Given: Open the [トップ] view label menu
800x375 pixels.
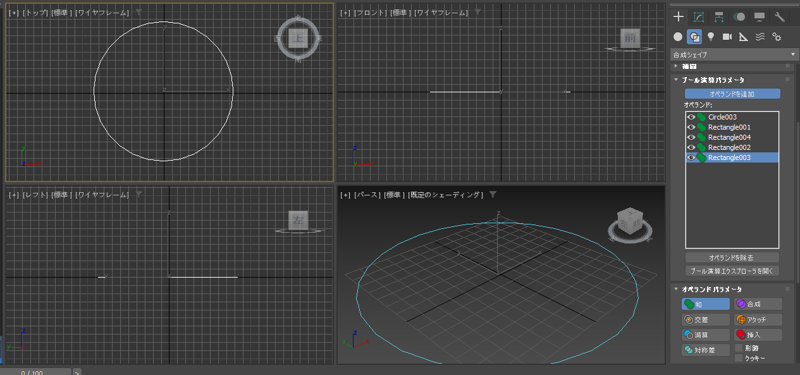Looking at the screenshot, I should [x=35, y=12].
